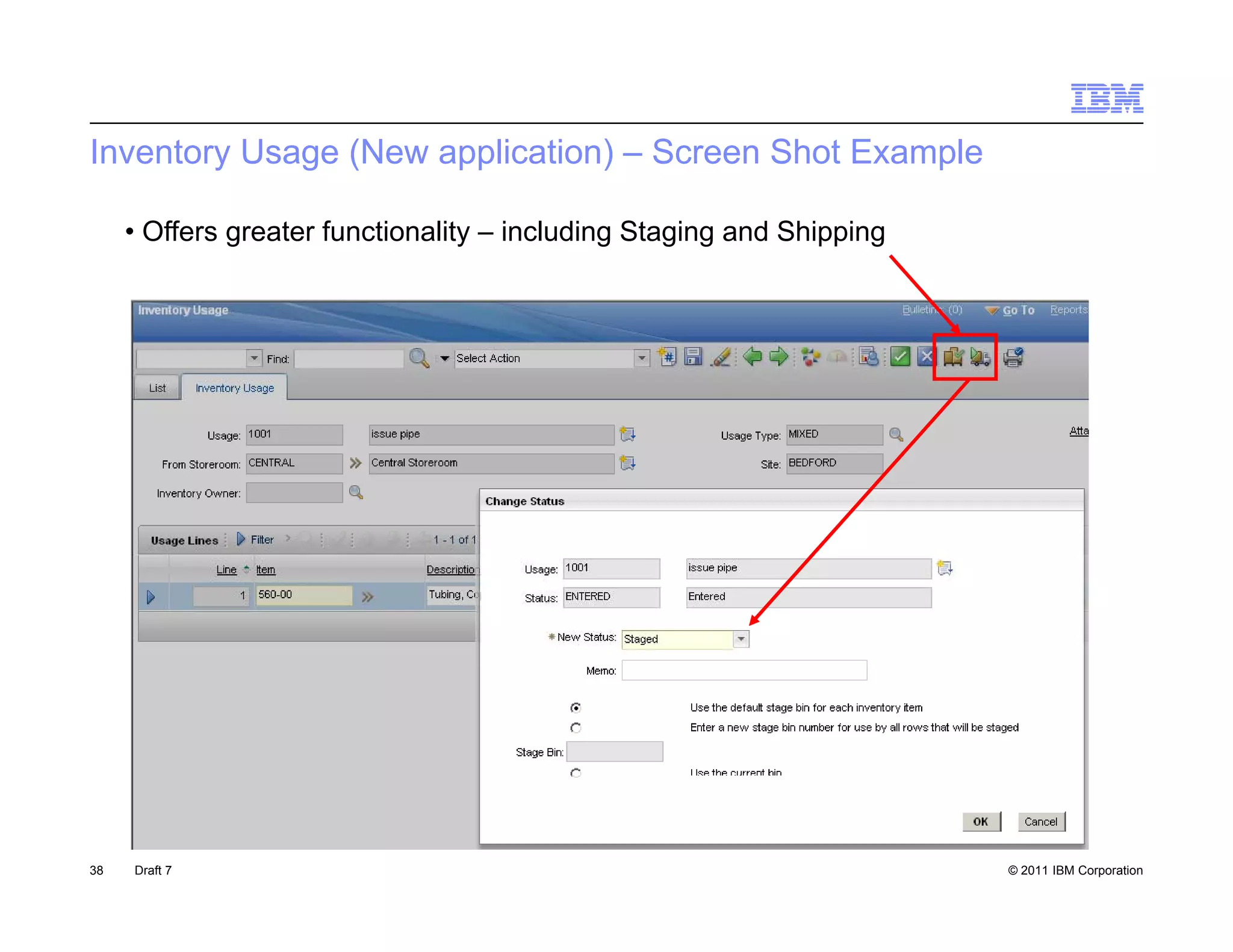Expand row details triangle for line 1
This screenshot has width=1233, height=952.
pyautogui.click(x=151, y=597)
